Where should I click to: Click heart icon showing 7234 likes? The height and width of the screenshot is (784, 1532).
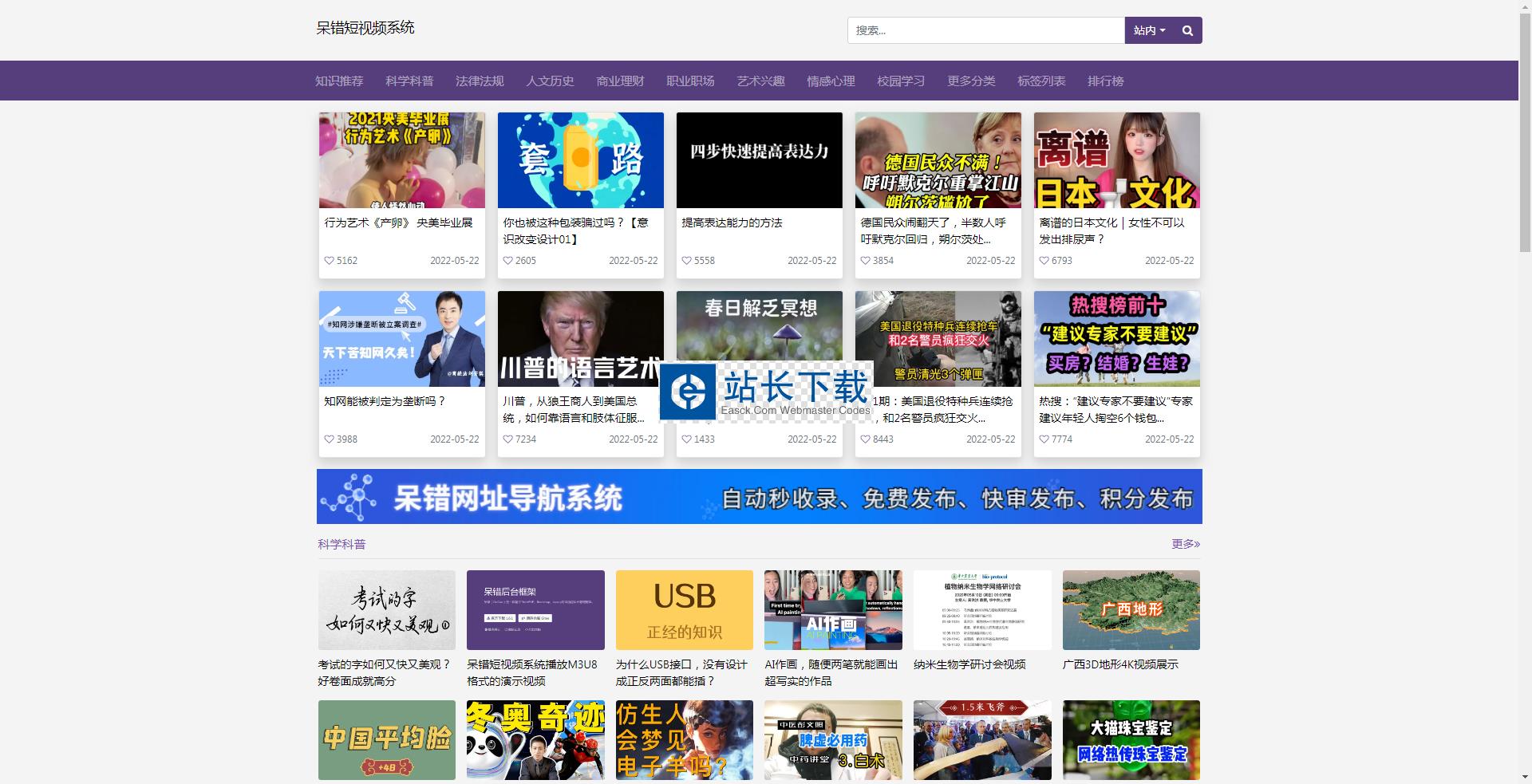(x=507, y=439)
